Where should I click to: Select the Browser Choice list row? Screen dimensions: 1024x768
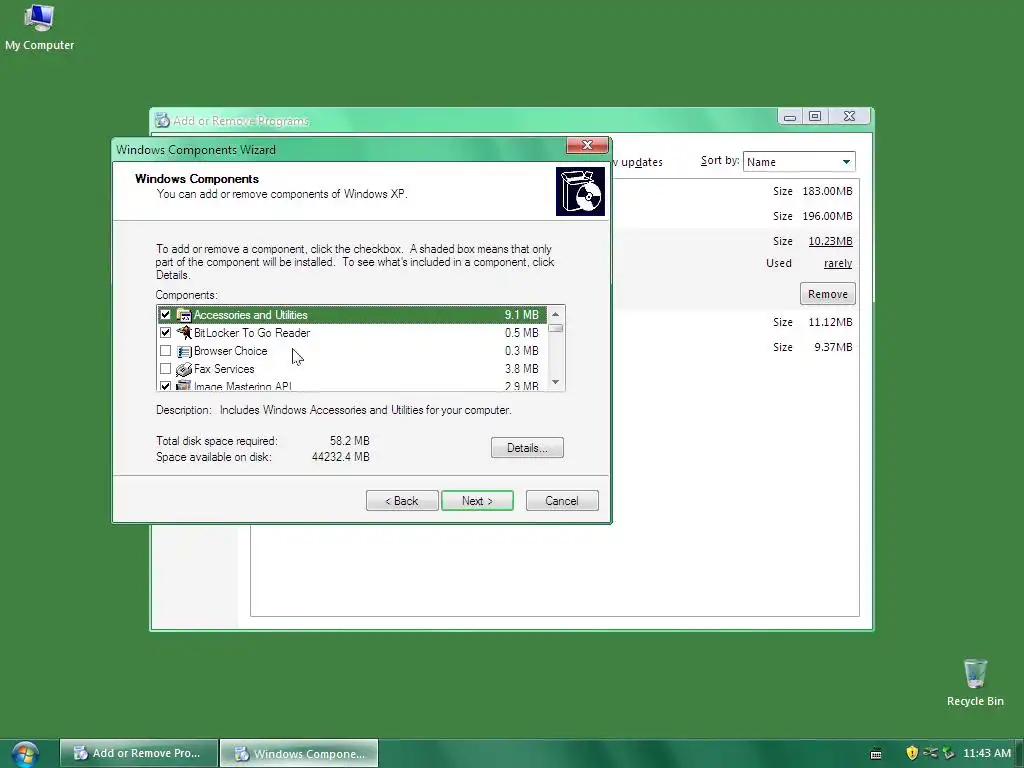pos(352,351)
